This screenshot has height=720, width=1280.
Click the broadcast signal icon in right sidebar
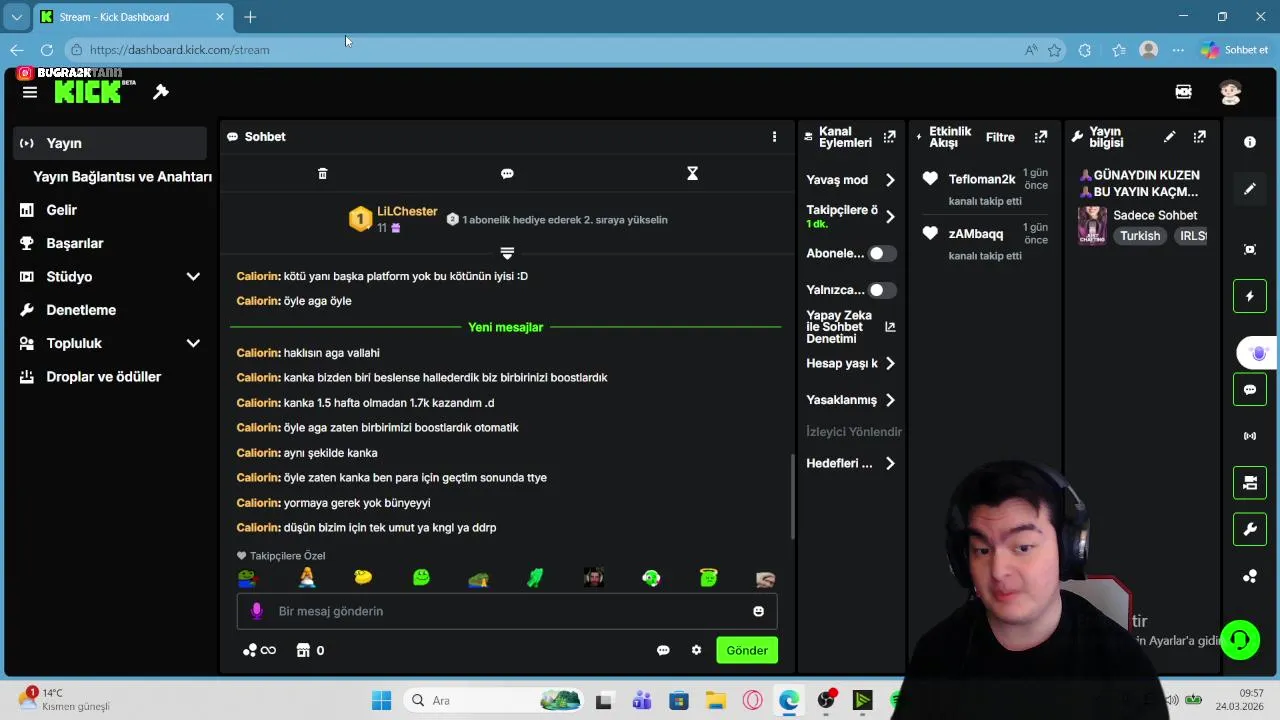click(1250, 436)
